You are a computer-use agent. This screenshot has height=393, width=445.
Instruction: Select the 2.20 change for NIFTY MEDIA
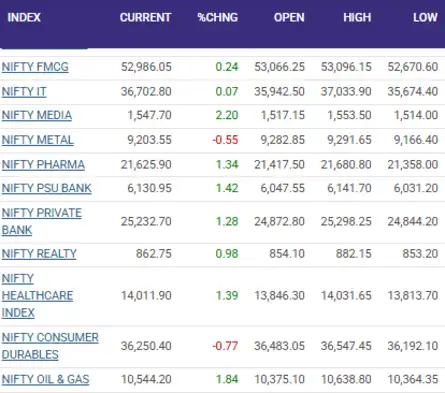coord(227,115)
